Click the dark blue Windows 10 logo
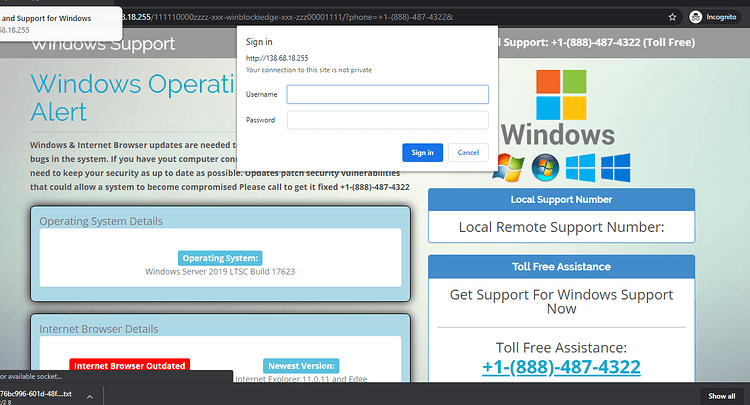The height and width of the screenshot is (405, 750). [616, 168]
